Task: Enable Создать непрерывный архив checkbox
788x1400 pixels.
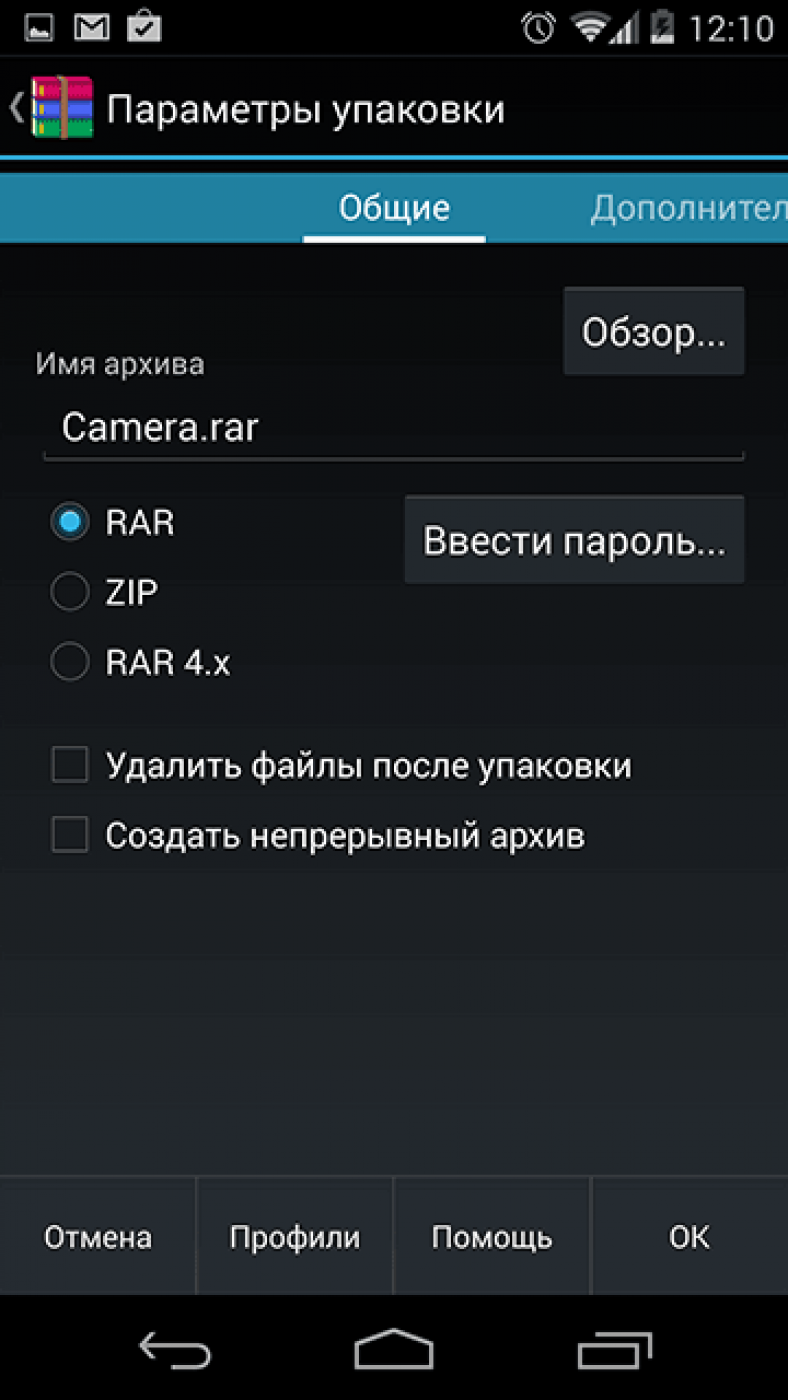Action: click(70, 835)
